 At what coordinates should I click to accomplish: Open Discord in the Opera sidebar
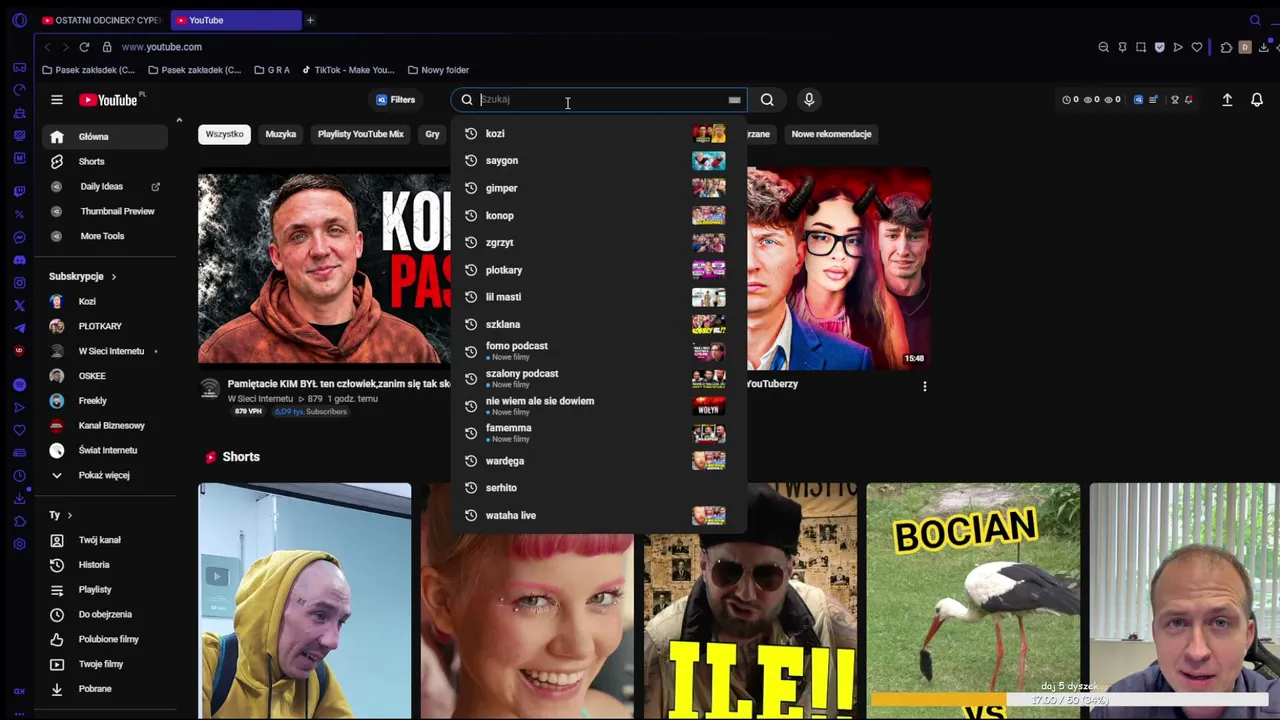click(x=19, y=260)
